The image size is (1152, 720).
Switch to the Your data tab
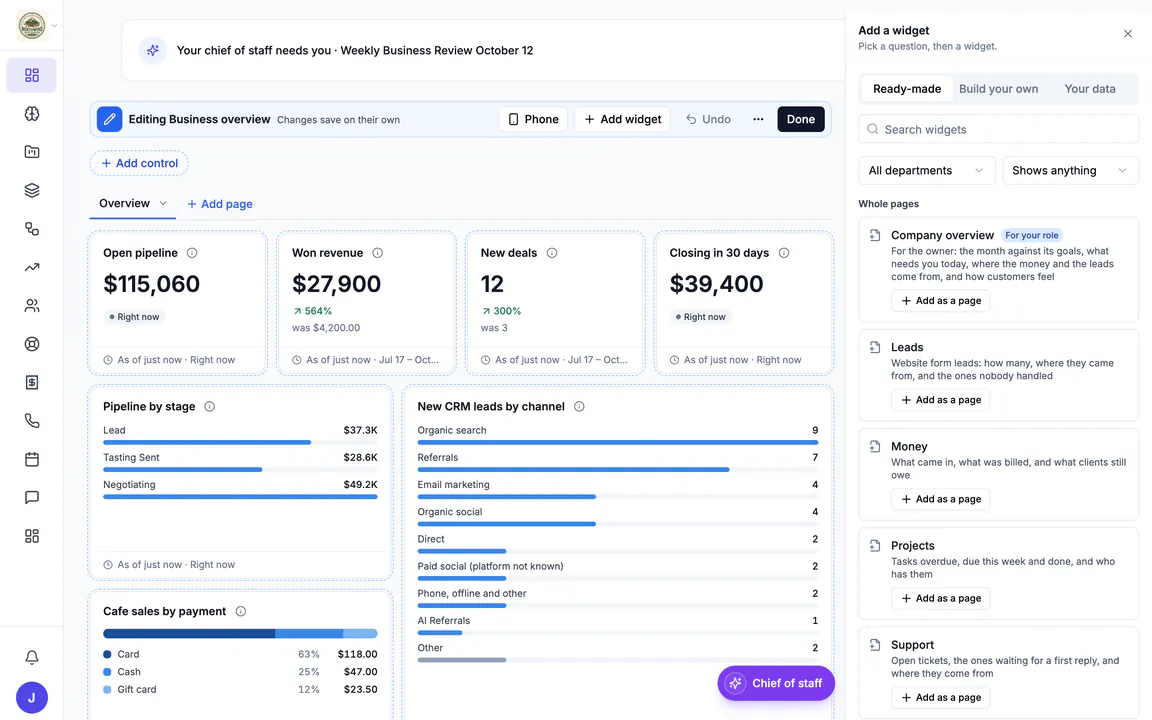pos(1090,89)
